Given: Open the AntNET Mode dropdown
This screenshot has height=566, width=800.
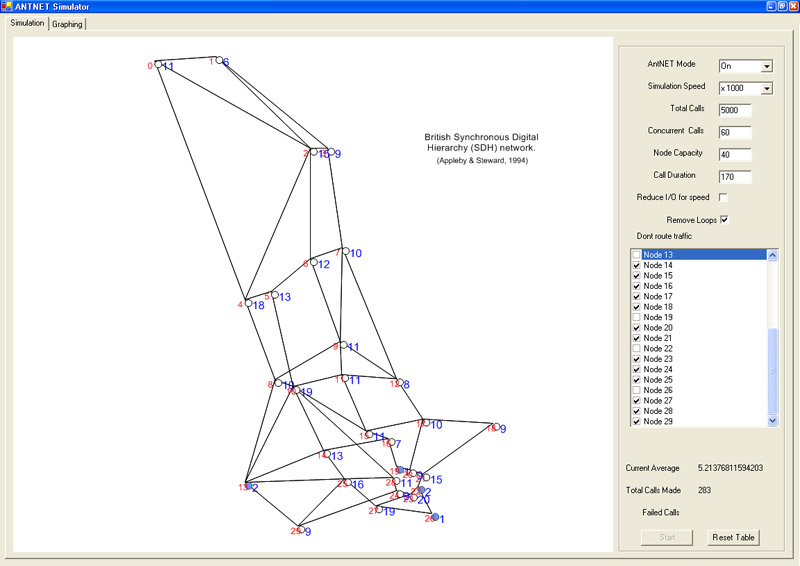Looking at the screenshot, I should click(766, 66).
